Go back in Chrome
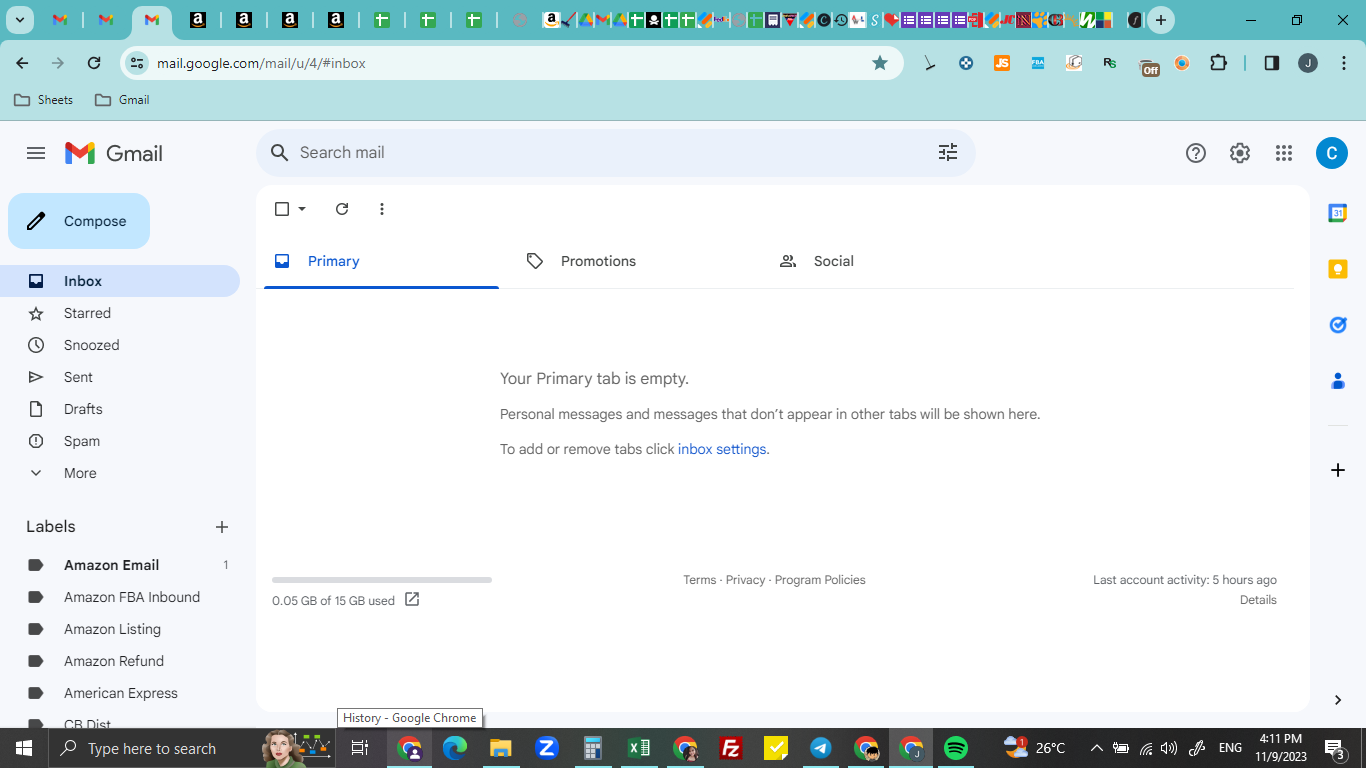 click(22, 63)
